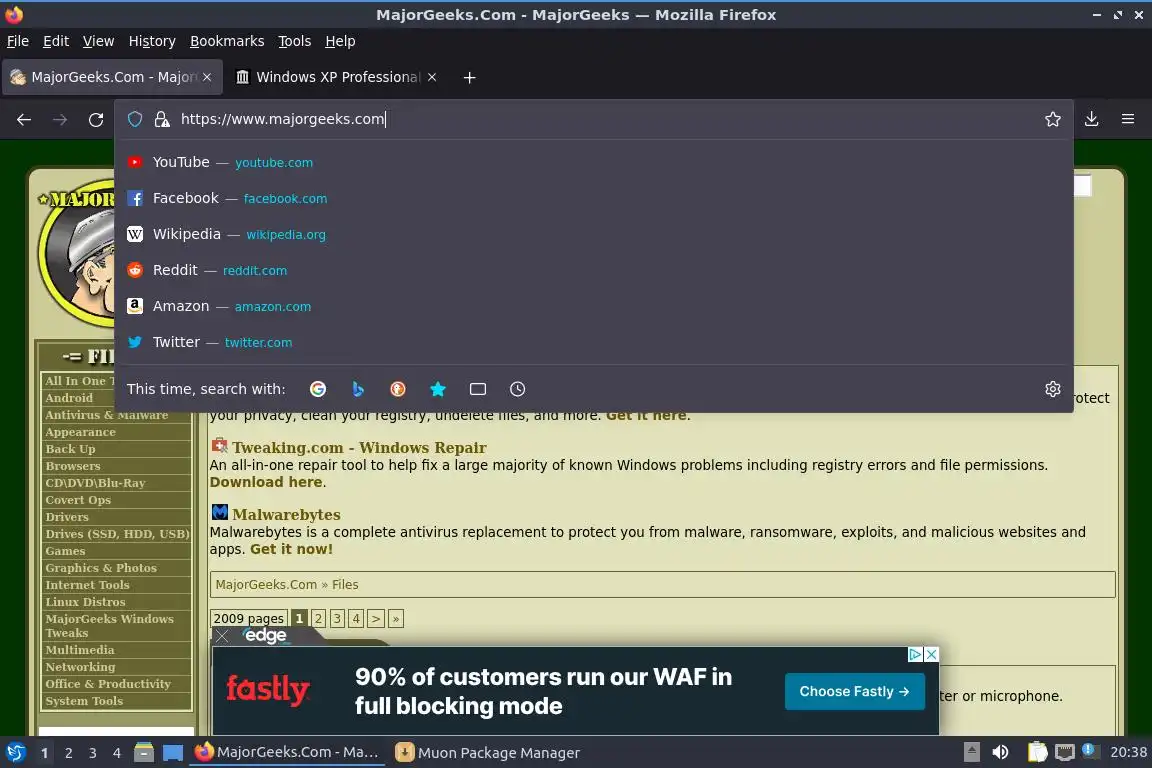Viewport: 1152px width, 768px height.
Task: Open the Downloads panel icon
Action: tap(1092, 119)
